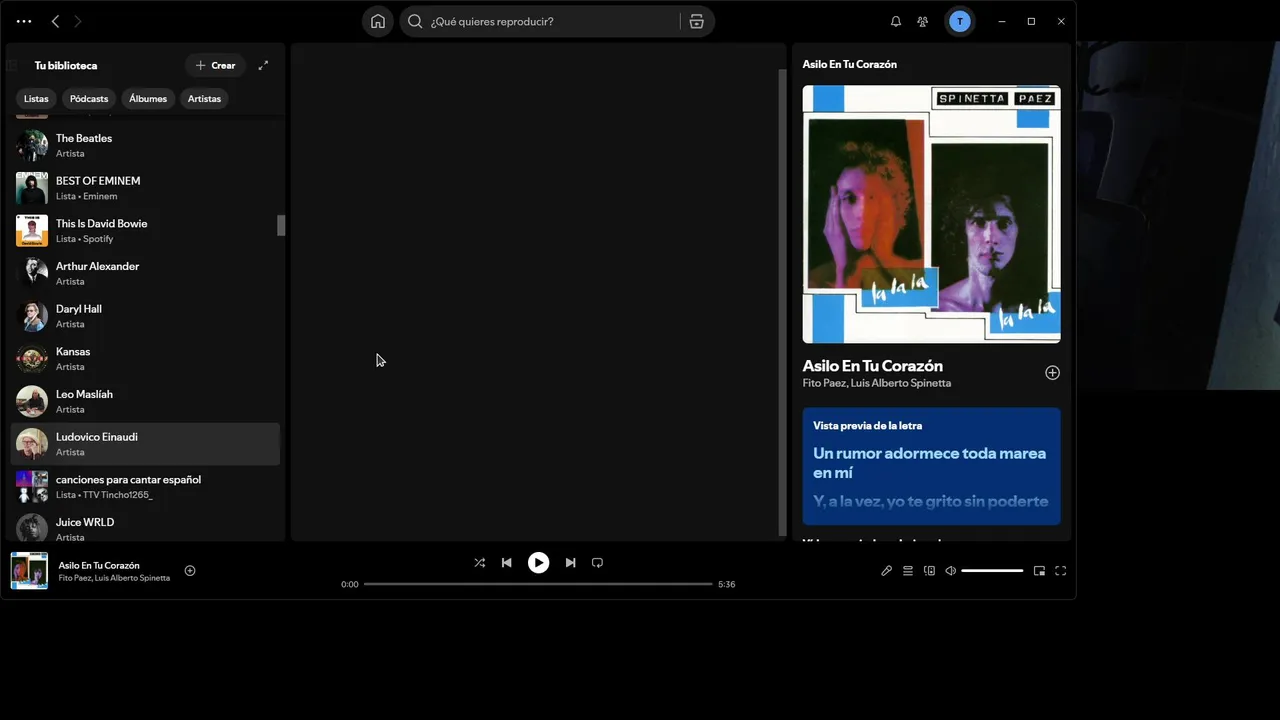Click the search magnifier icon
This screenshot has width=1280, height=720.
click(415, 21)
